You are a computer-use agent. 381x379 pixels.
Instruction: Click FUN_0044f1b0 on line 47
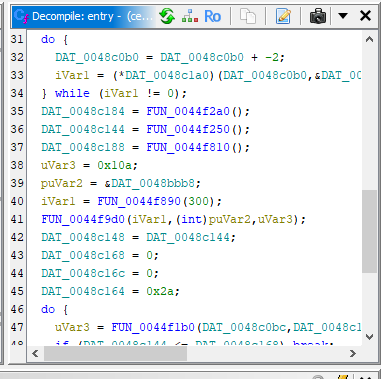(x=153, y=327)
